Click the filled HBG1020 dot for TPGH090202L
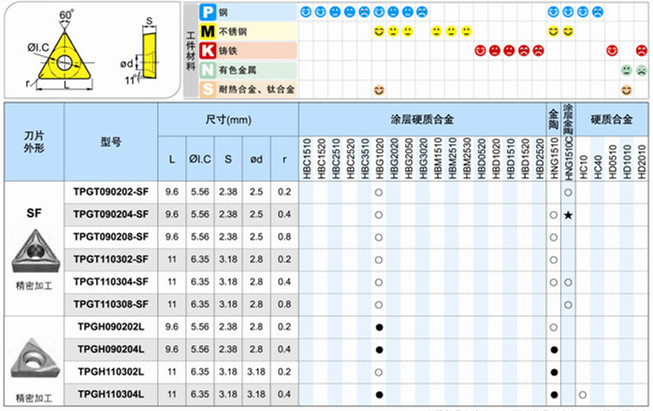Viewport: 653px width, 411px height. [379, 327]
